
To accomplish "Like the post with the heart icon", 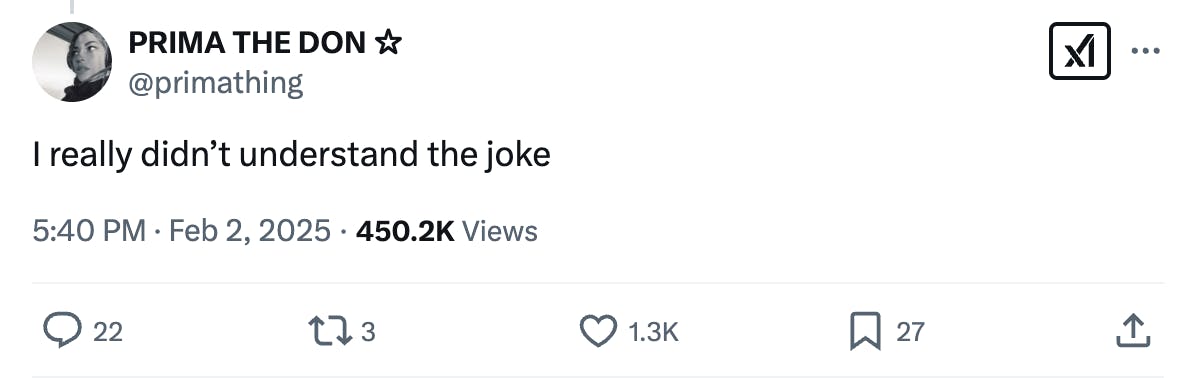I will [599, 331].
